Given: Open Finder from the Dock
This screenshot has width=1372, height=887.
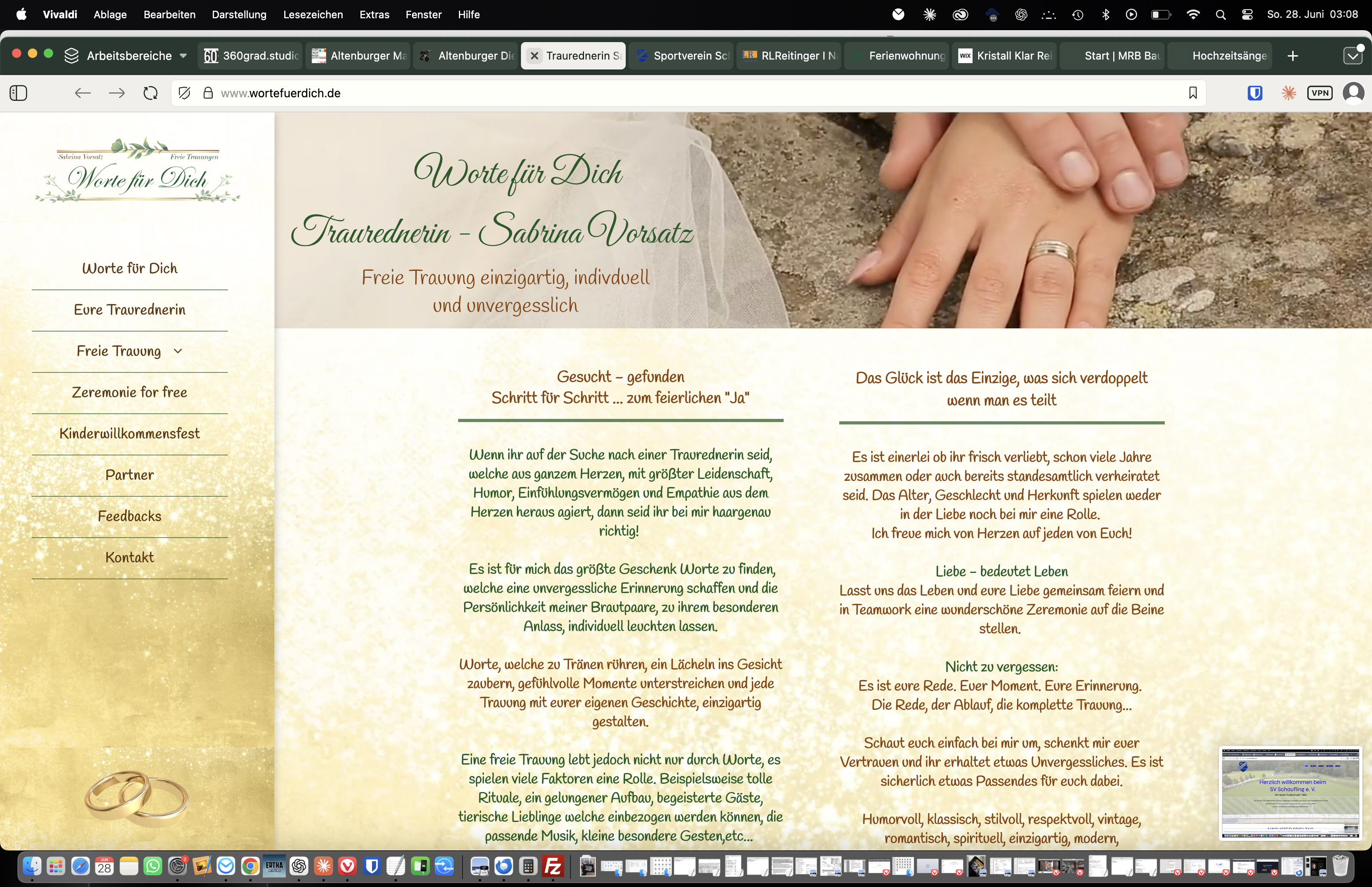Looking at the screenshot, I should click(x=32, y=866).
